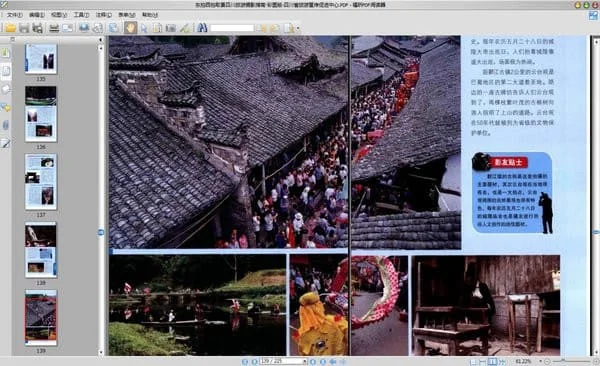Click inside the toolbar search field
Viewport: 600px width, 366px height.
[x=232, y=28]
